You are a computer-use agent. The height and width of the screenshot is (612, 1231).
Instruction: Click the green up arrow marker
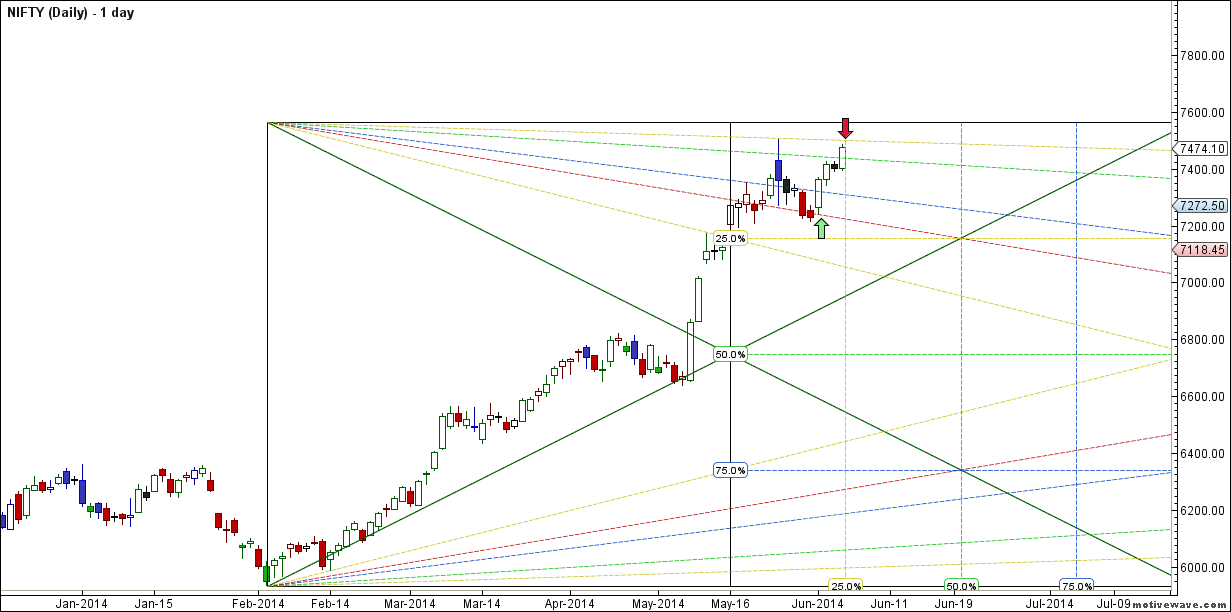coord(821,229)
